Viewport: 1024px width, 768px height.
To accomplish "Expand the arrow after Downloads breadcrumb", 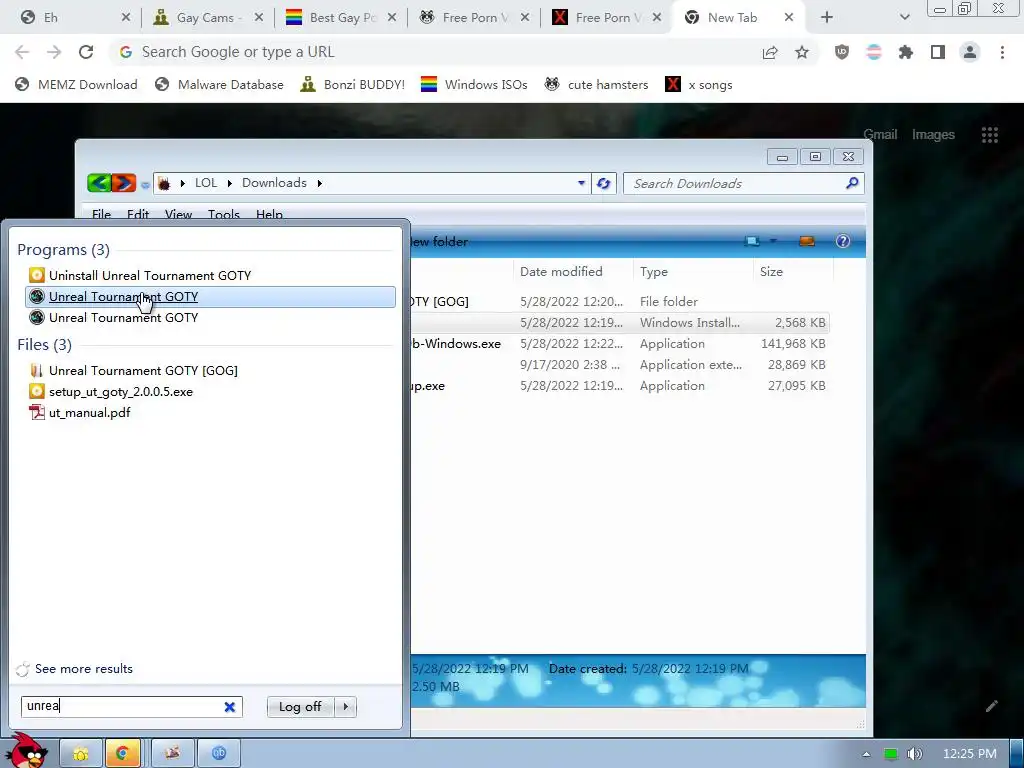I will (319, 183).
